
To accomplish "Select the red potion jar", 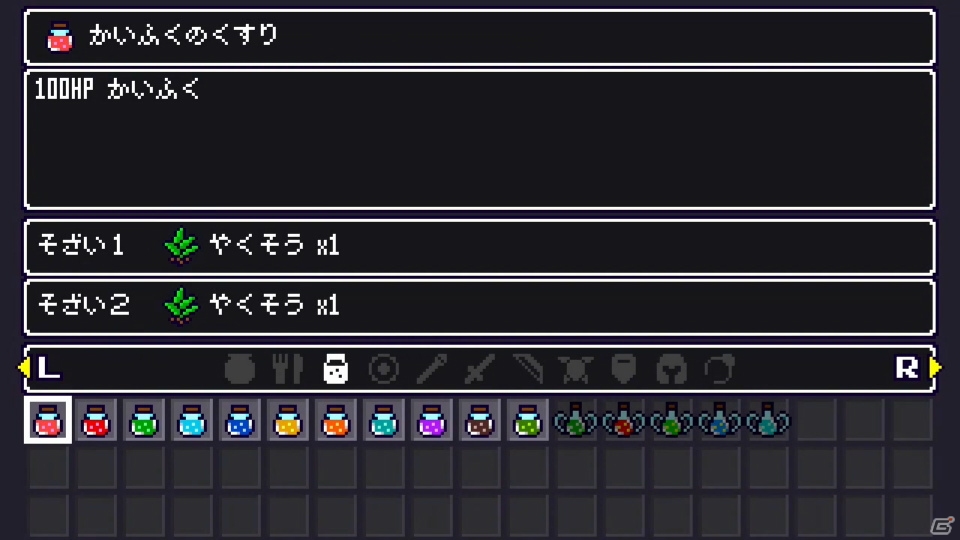I will click(x=96, y=420).
